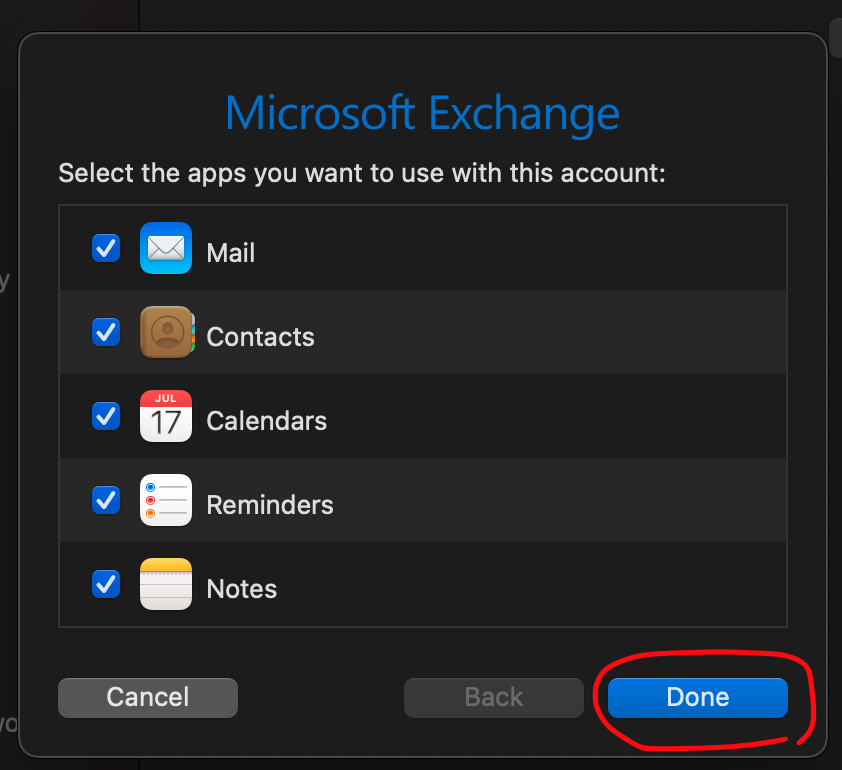
Task: Disable the Contacts sync checkbox
Action: [106, 332]
